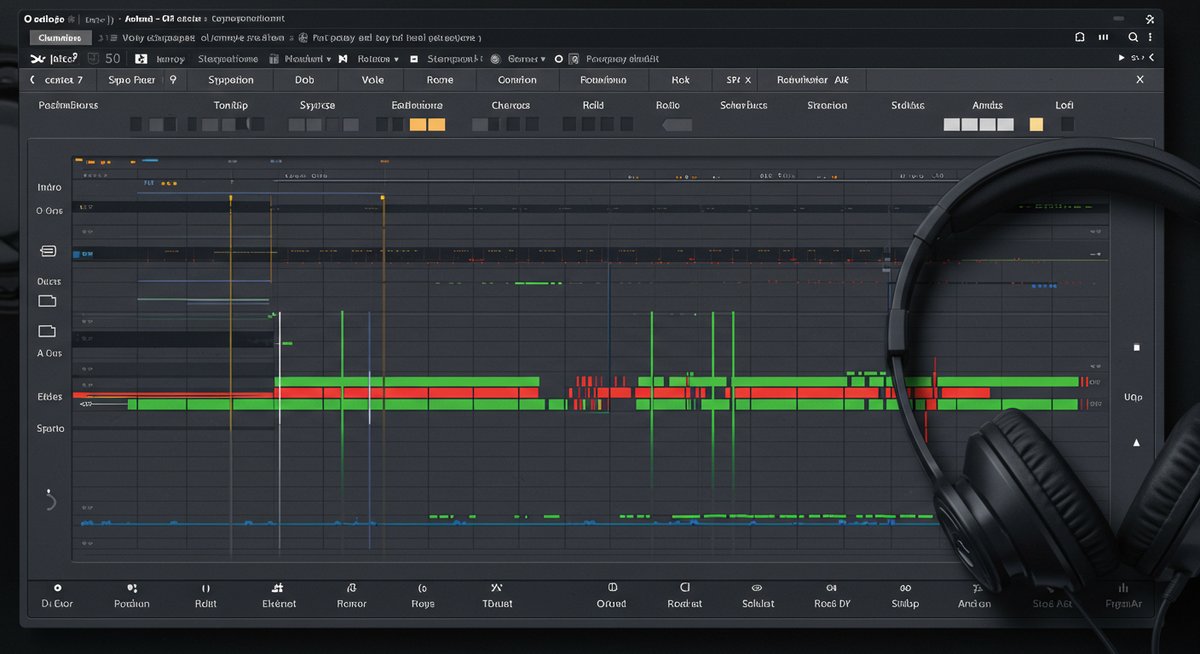Click the small white square at the right edge
The image size is (1200, 654).
[1136, 347]
